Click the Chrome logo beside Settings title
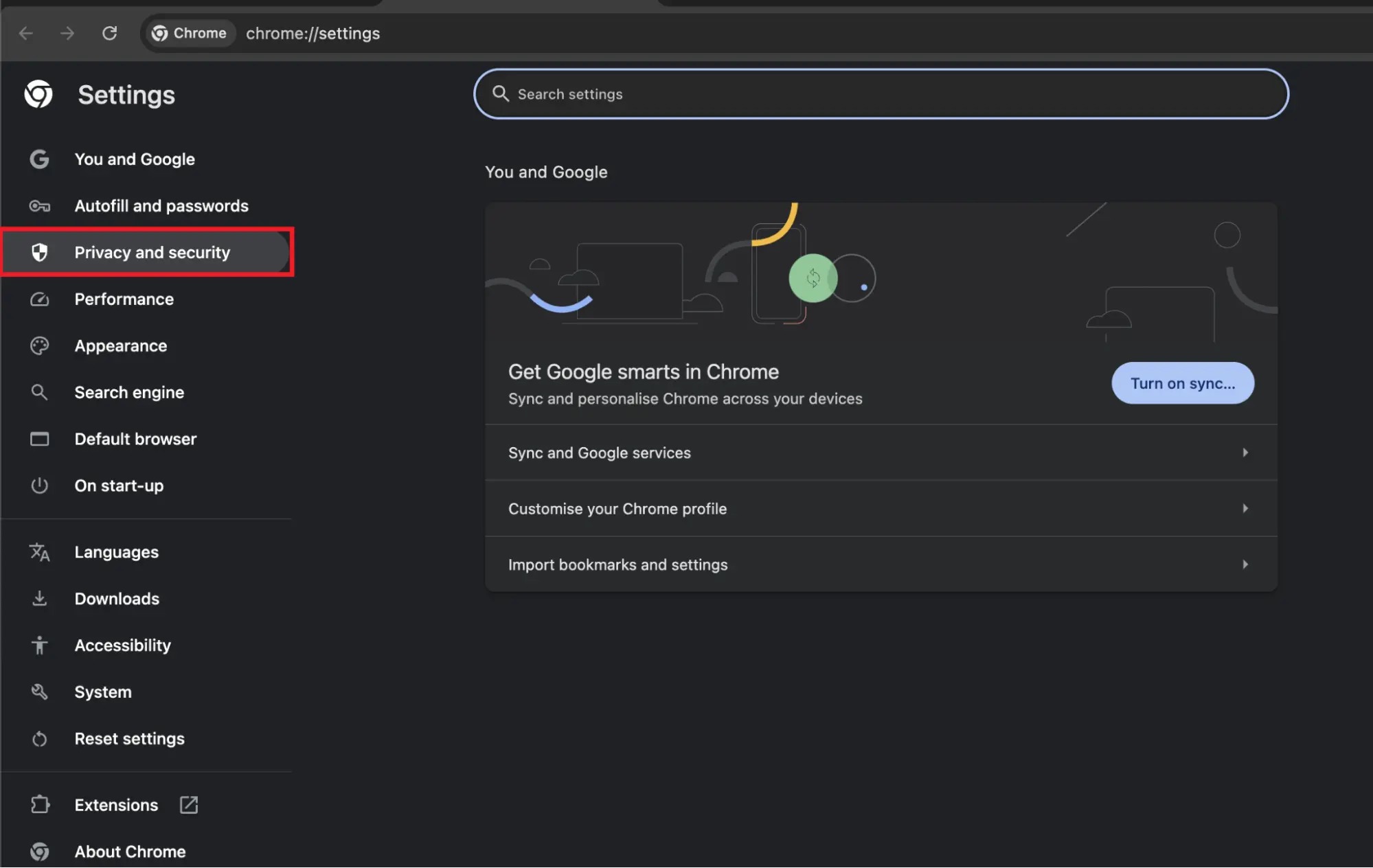The width and height of the screenshot is (1373, 868). (38, 95)
